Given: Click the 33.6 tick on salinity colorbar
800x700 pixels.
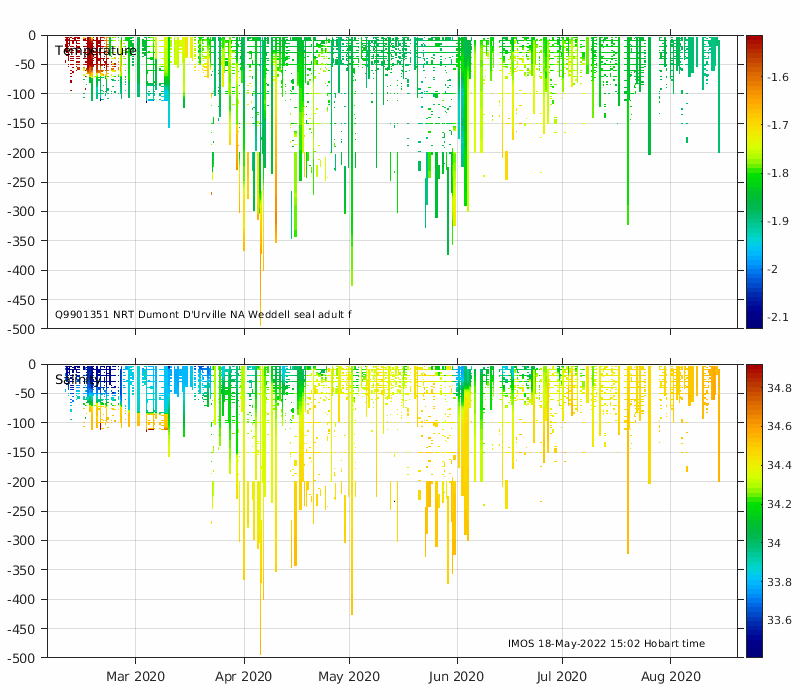Looking at the screenshot, I should pyautogui.click(x=779, y=620).
